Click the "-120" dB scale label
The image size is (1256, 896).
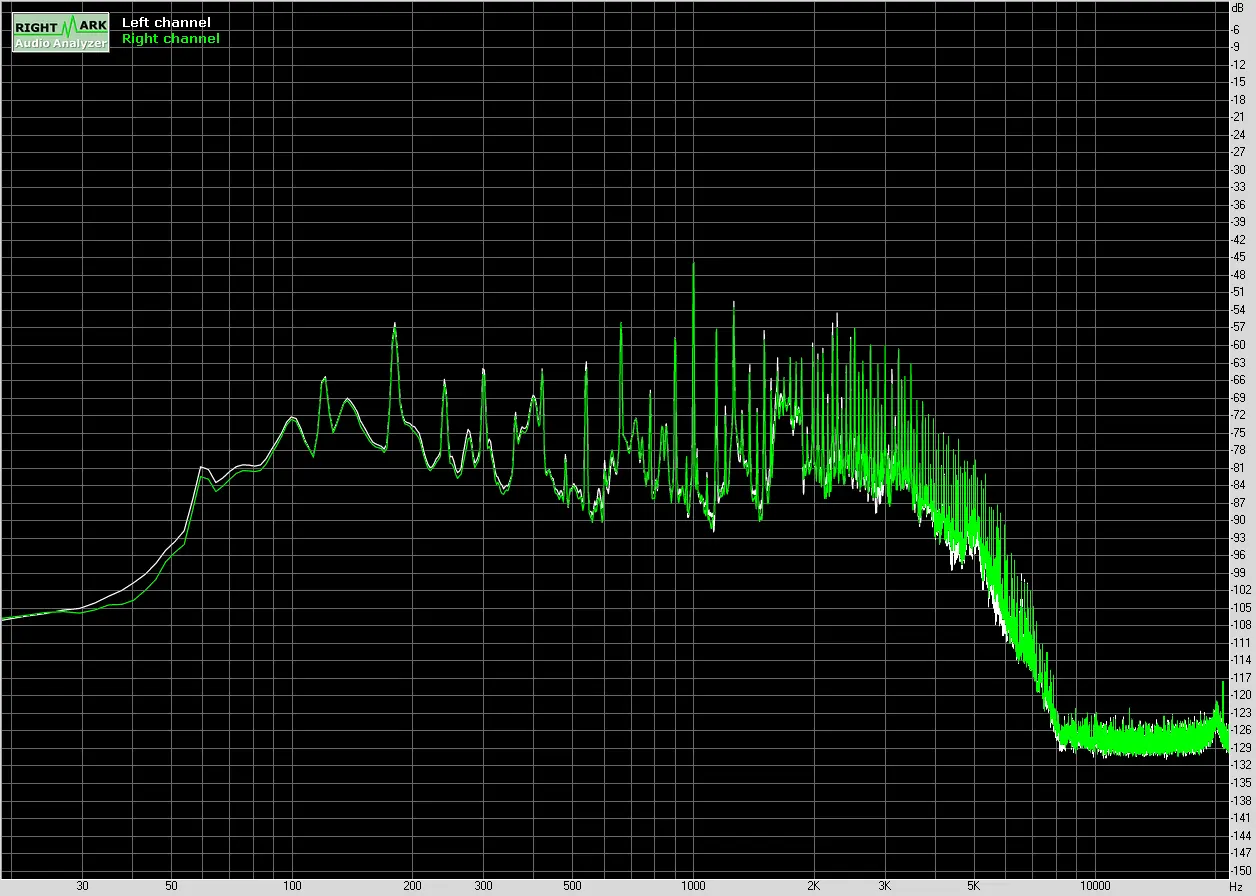tap(1240, 694)
